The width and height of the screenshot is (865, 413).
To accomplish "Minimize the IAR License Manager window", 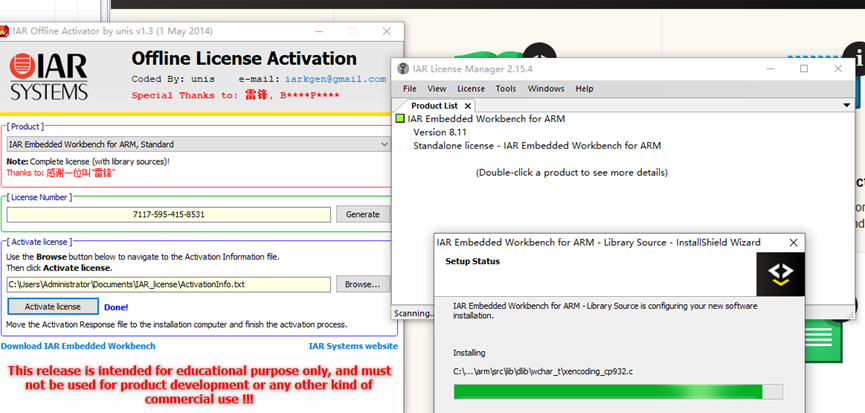I will 771,69.
